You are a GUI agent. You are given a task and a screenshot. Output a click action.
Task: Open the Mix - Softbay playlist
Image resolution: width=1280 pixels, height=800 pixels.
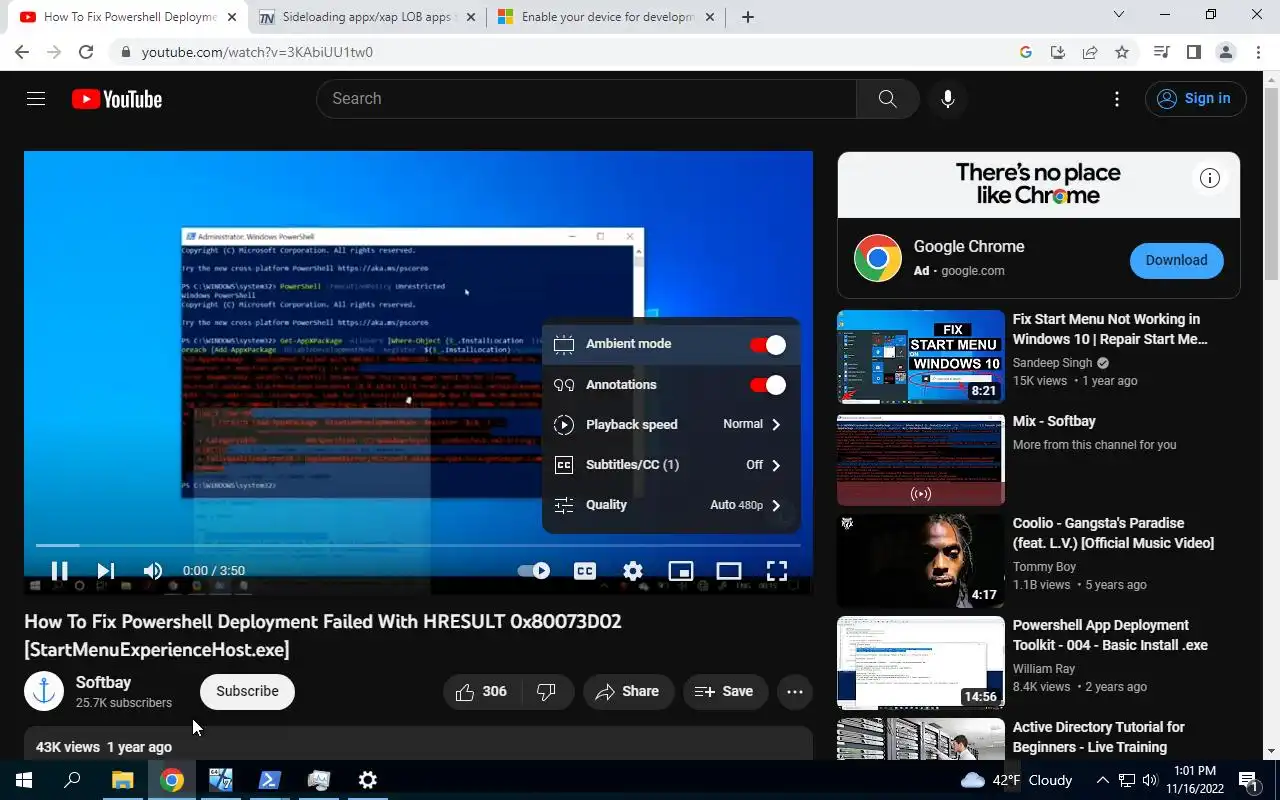pos(921,459)
